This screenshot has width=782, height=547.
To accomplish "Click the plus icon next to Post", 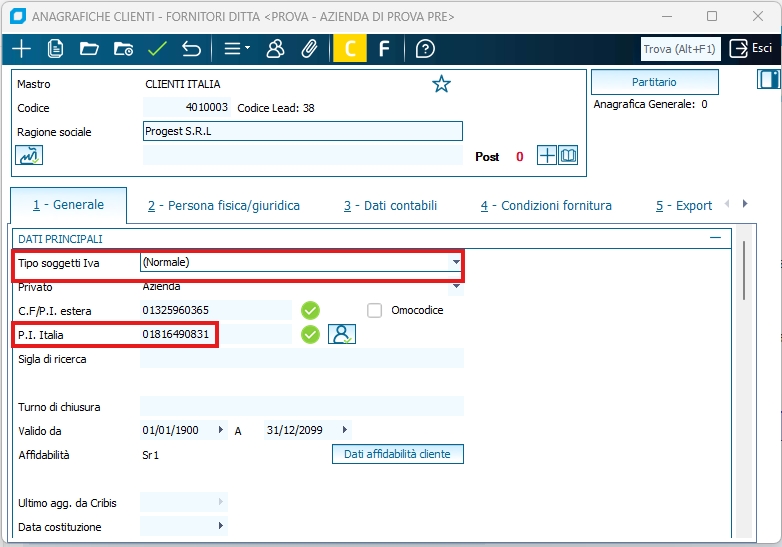I will click(x=547, y=156).
